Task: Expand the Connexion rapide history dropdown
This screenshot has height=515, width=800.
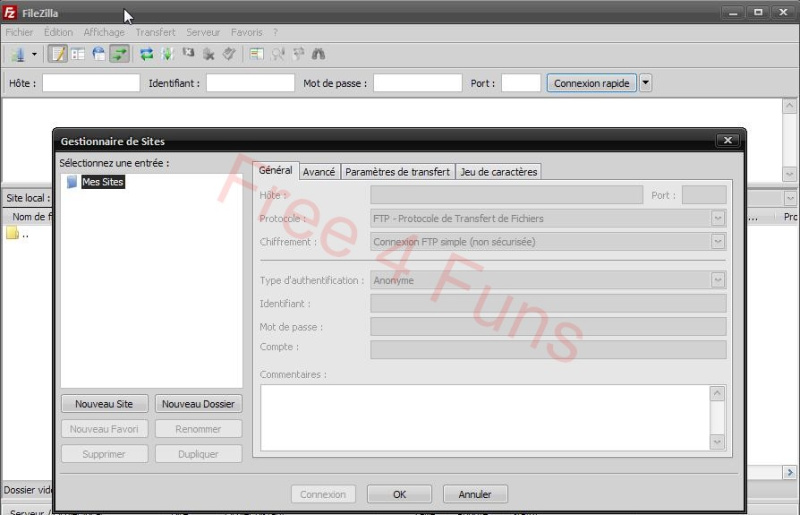Action: pyautogui.click(x=645, y=83)
